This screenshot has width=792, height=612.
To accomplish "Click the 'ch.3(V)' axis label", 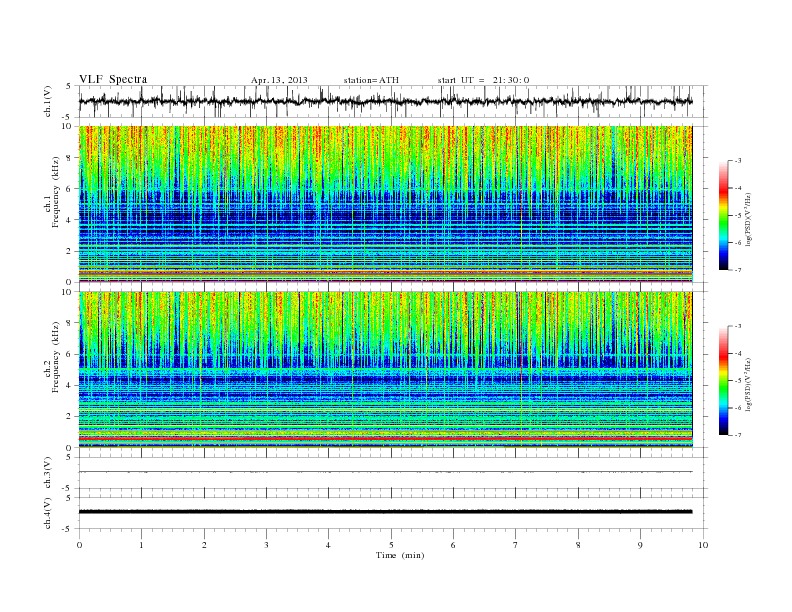I will [48, 473].
